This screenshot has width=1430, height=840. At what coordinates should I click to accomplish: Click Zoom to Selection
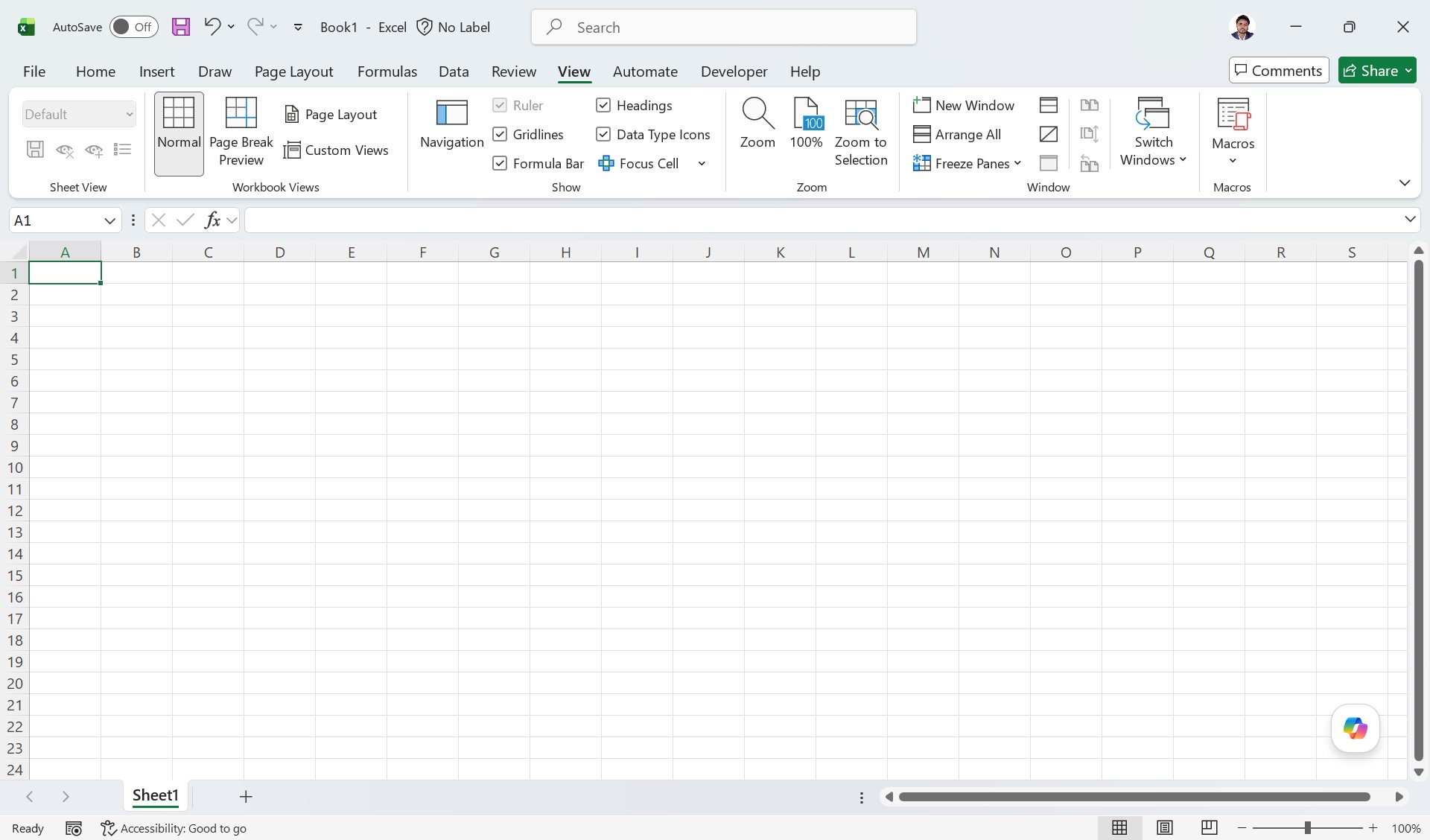pos(861,133)
